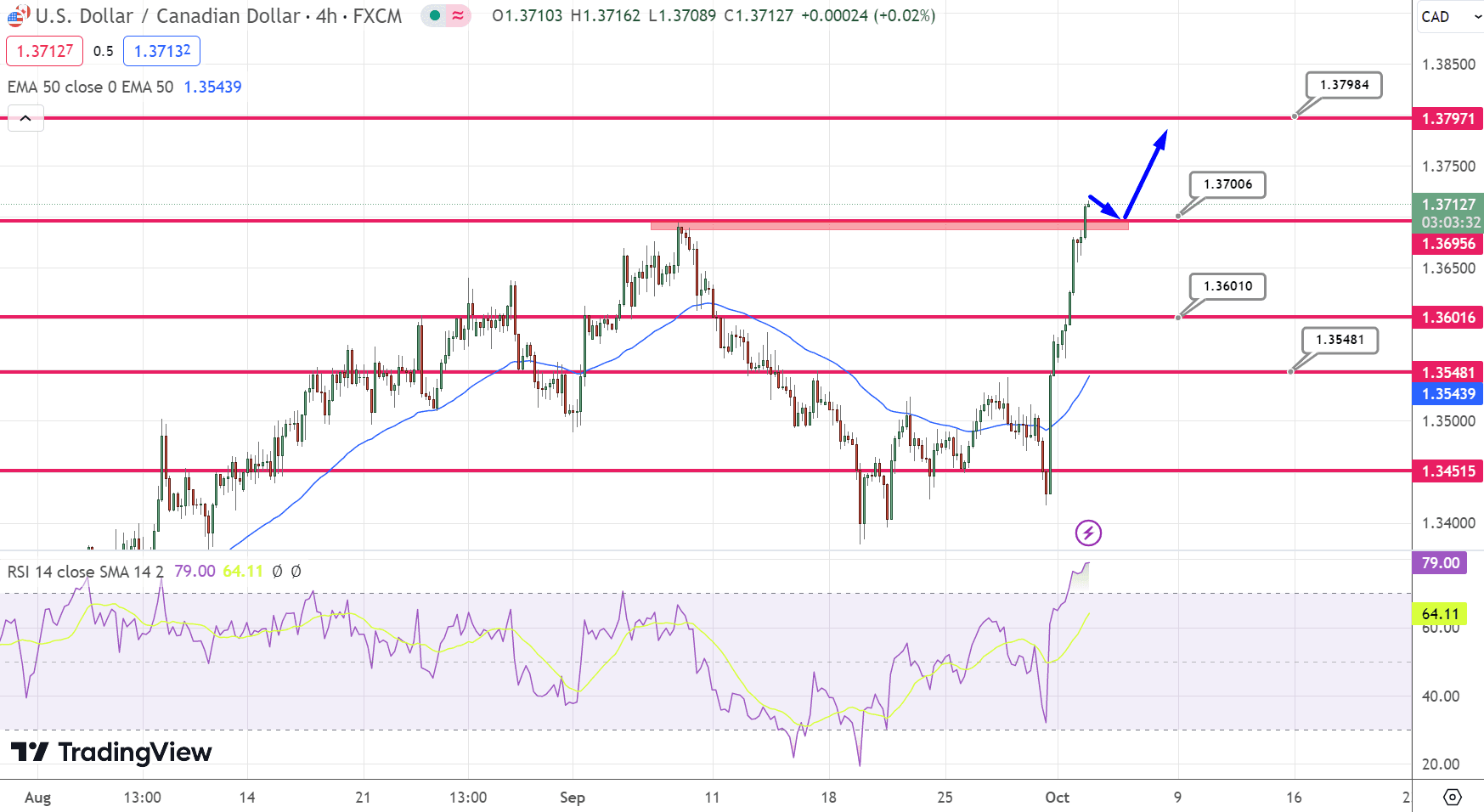Select the pink resistance zone rectangle
This screenshot has width=1484, height=812.
(x=889, y=225)
